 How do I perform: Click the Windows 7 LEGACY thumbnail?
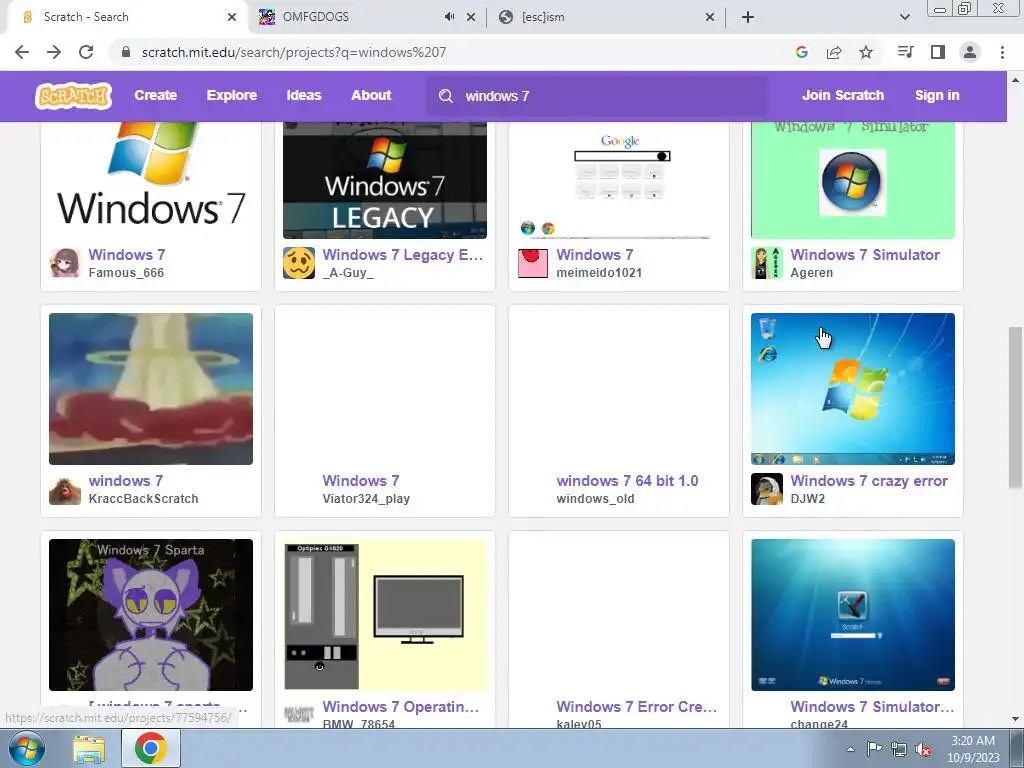385,180
